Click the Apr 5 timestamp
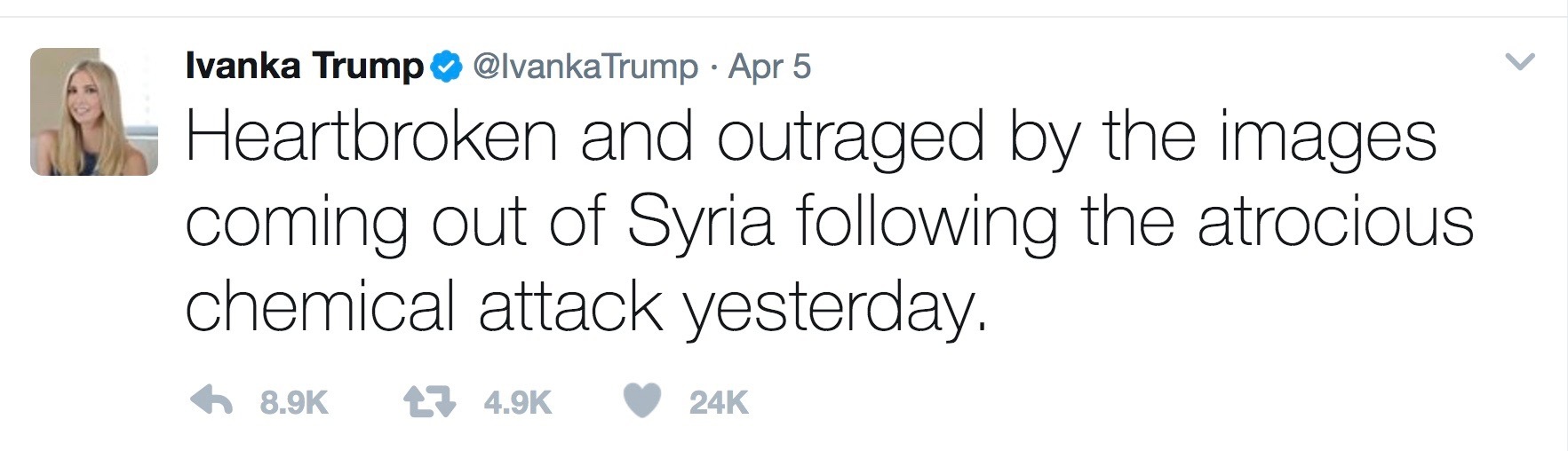Viewport: 1568px width, 451px height. tap(769, 67)
